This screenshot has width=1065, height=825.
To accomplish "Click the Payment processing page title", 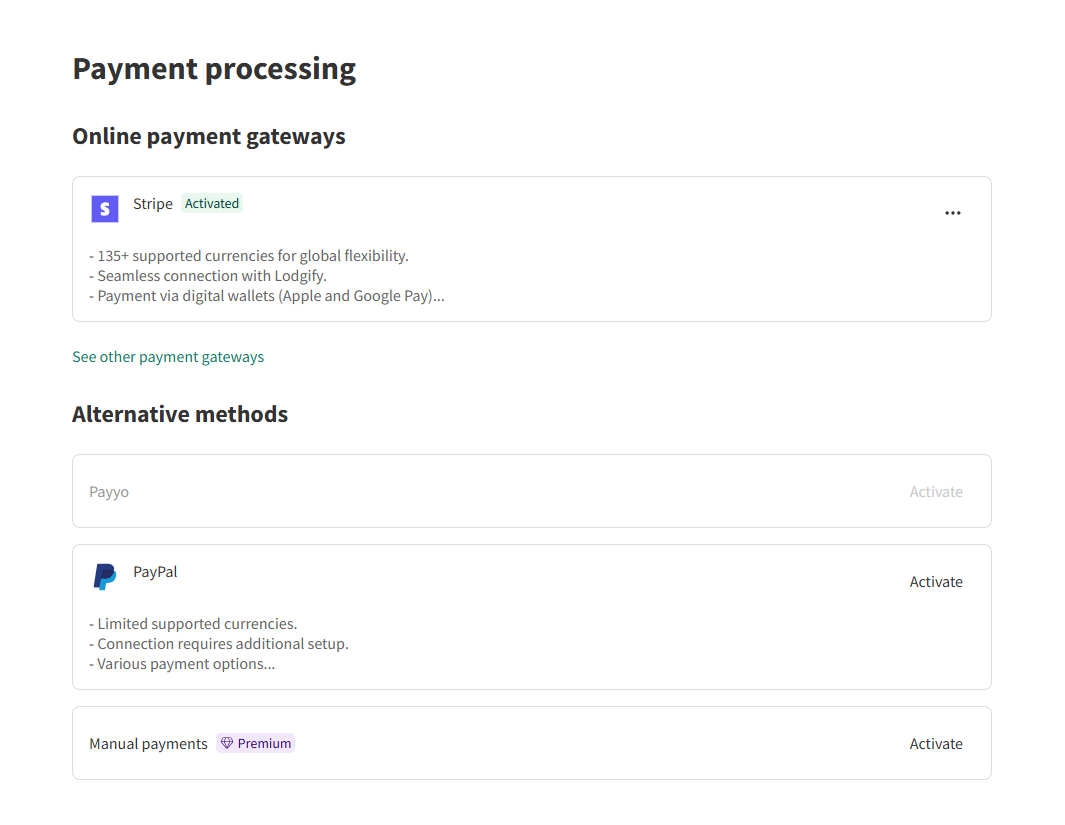I will click(x=213, y=68).
